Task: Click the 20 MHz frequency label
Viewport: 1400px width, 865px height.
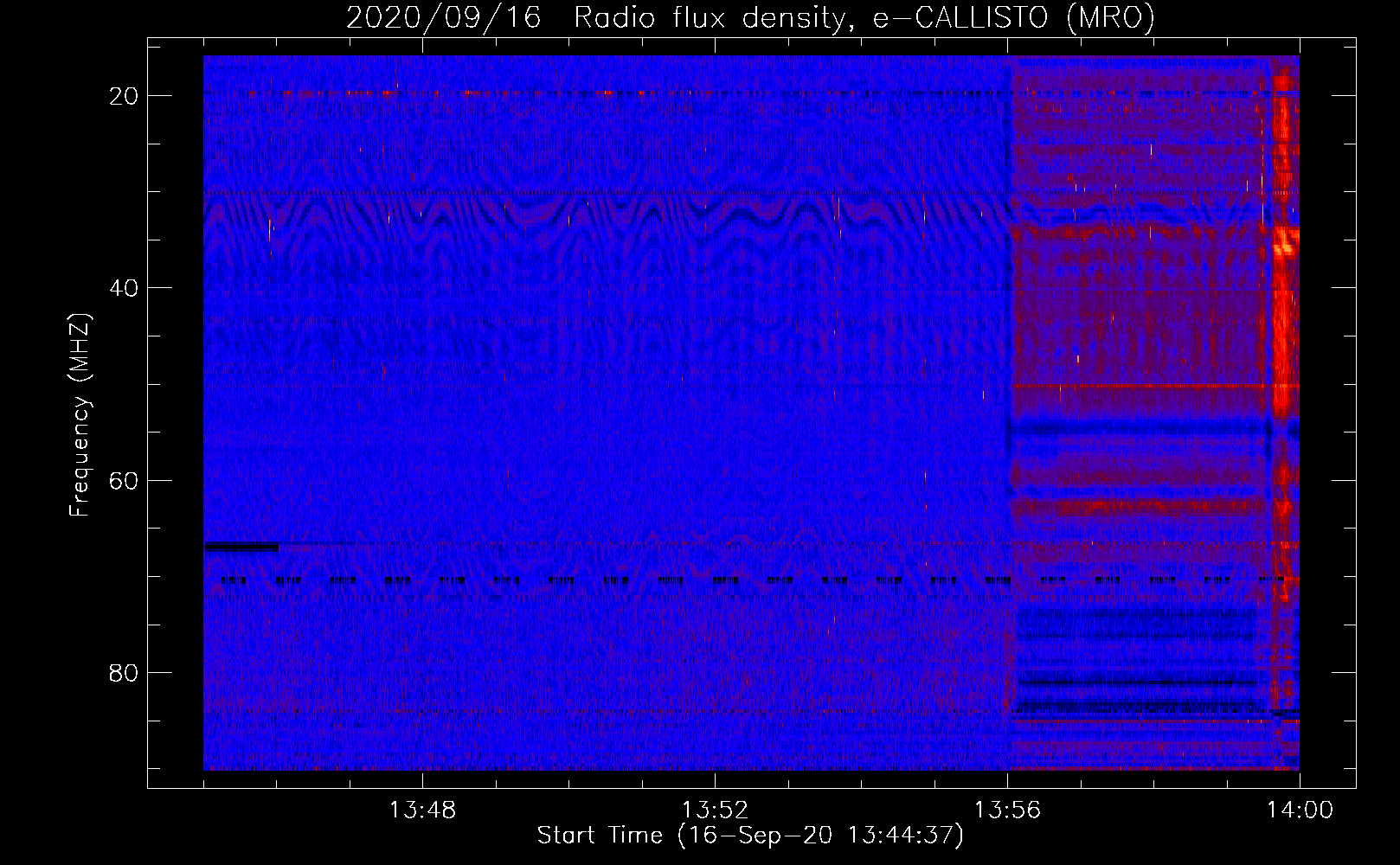Action: pyautogui.click(x=124, y=96)
